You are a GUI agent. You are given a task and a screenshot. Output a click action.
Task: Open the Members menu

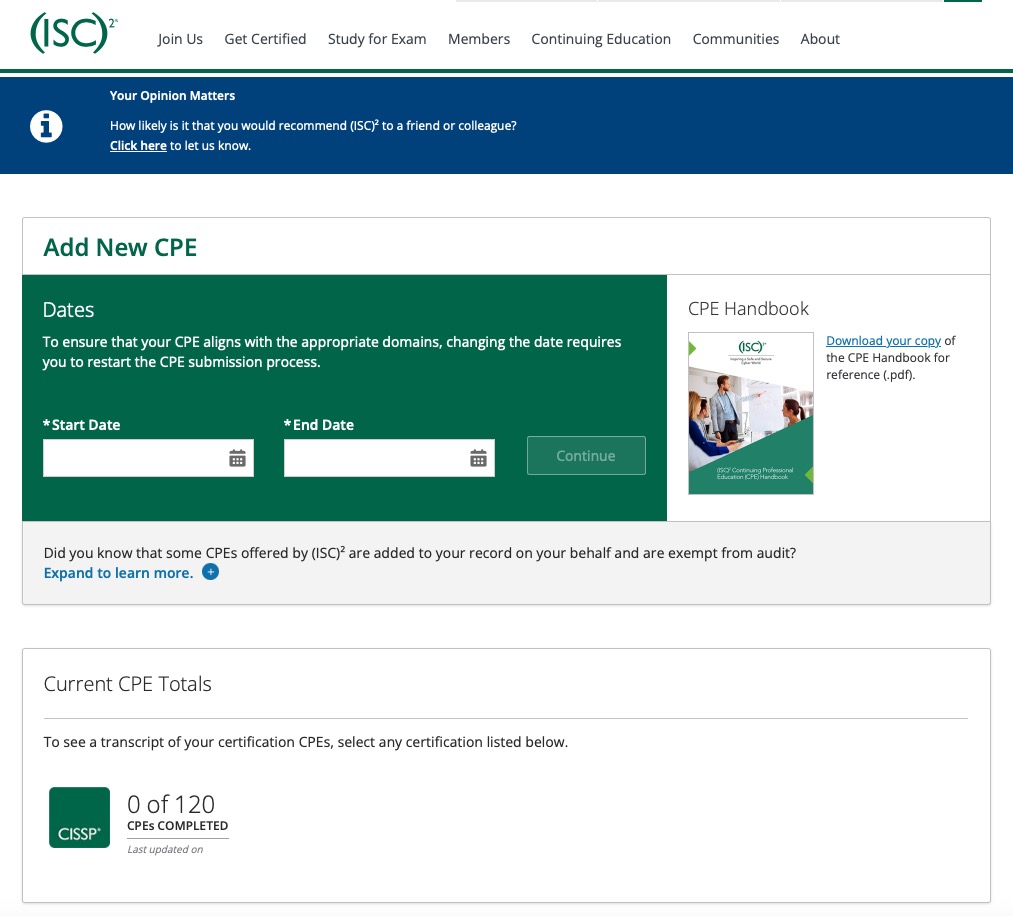[x=479, y=39]
